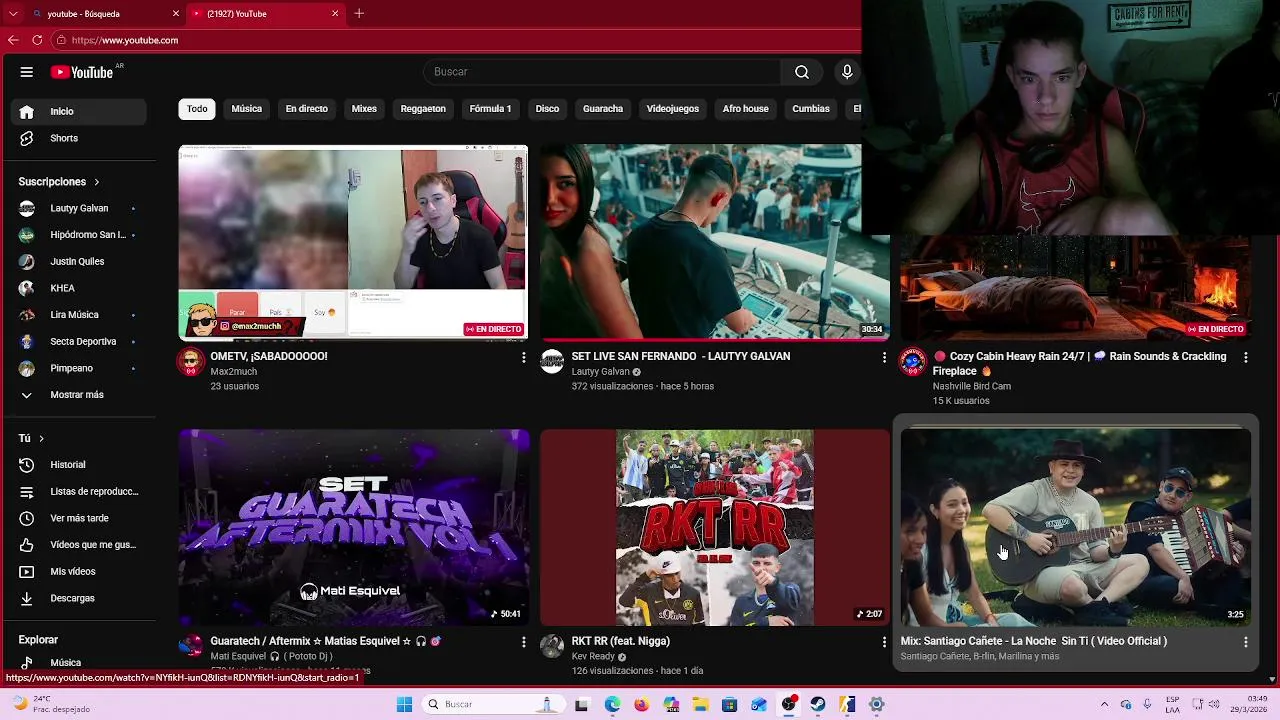Expand subscriptions with Mostrar más
Image resolution: width=1280 pixels, height=720 pixels.
tap(80, 395)
